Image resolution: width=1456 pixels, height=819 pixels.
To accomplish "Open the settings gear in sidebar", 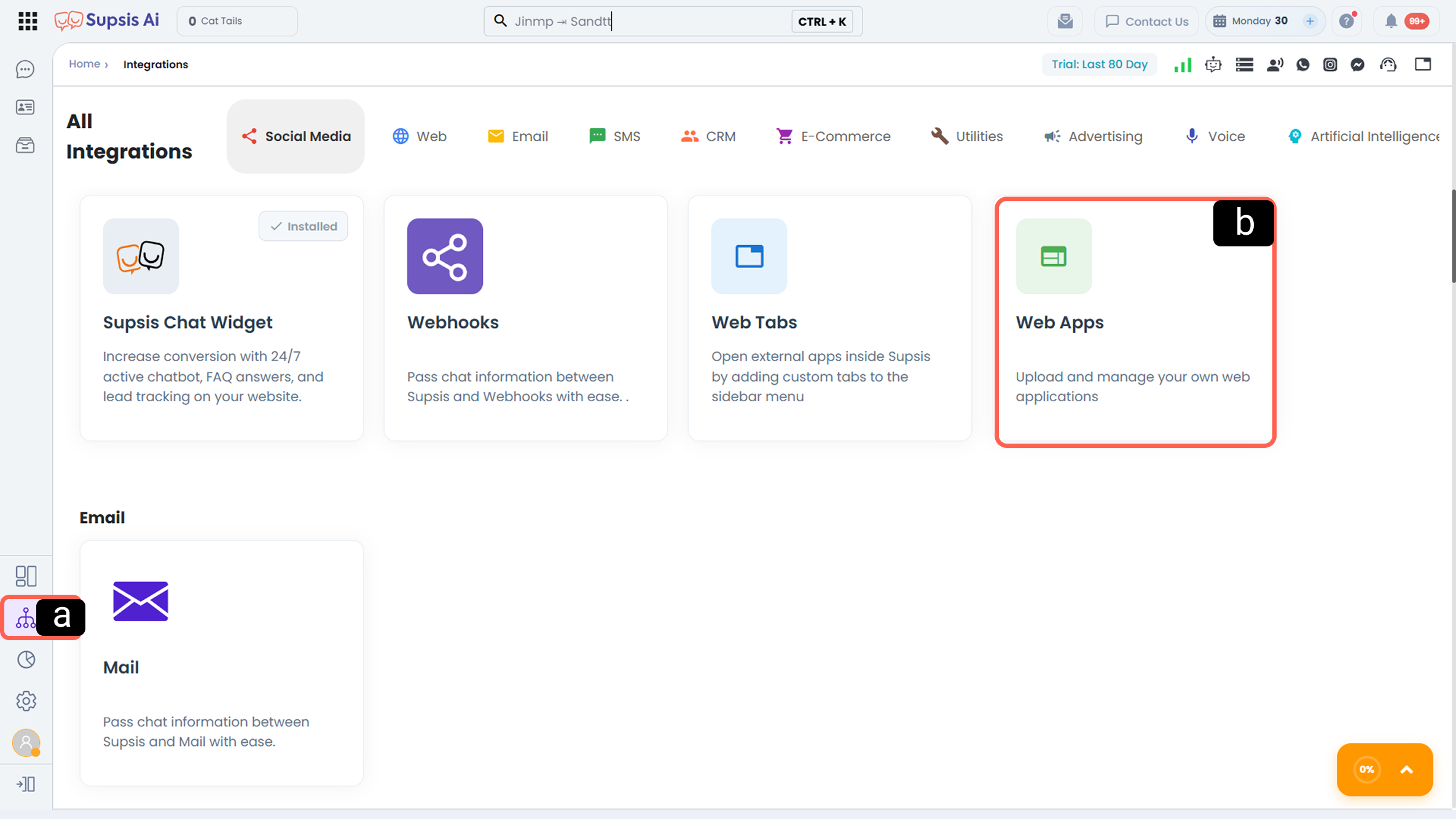I will tap(26, 701).
